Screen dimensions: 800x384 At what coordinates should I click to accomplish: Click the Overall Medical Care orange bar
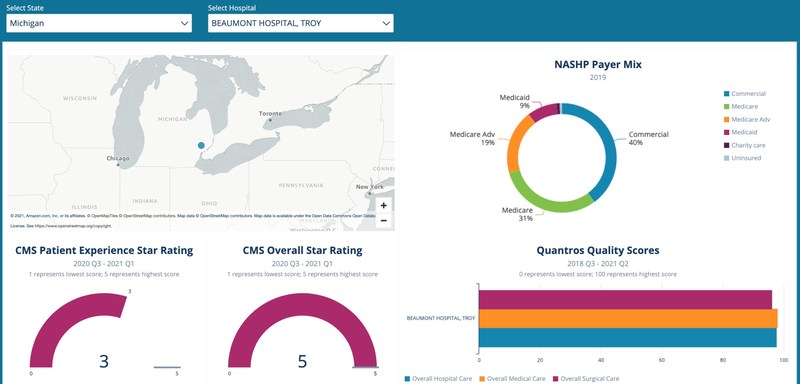tap(628, 318)
